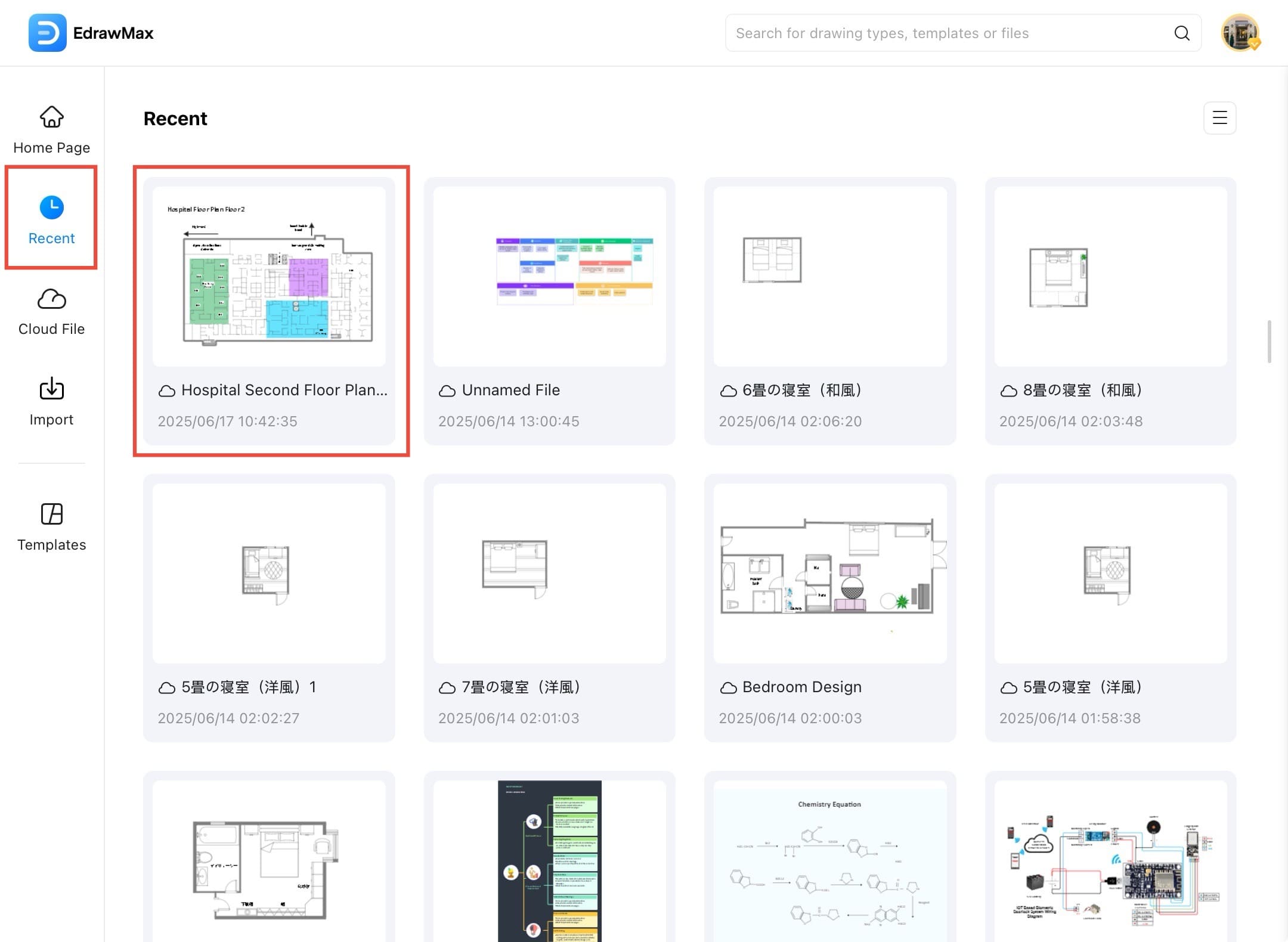Click the Import icon
Image resolution: width=1288 pixels, height=942 pixels.
coord(52,389)
